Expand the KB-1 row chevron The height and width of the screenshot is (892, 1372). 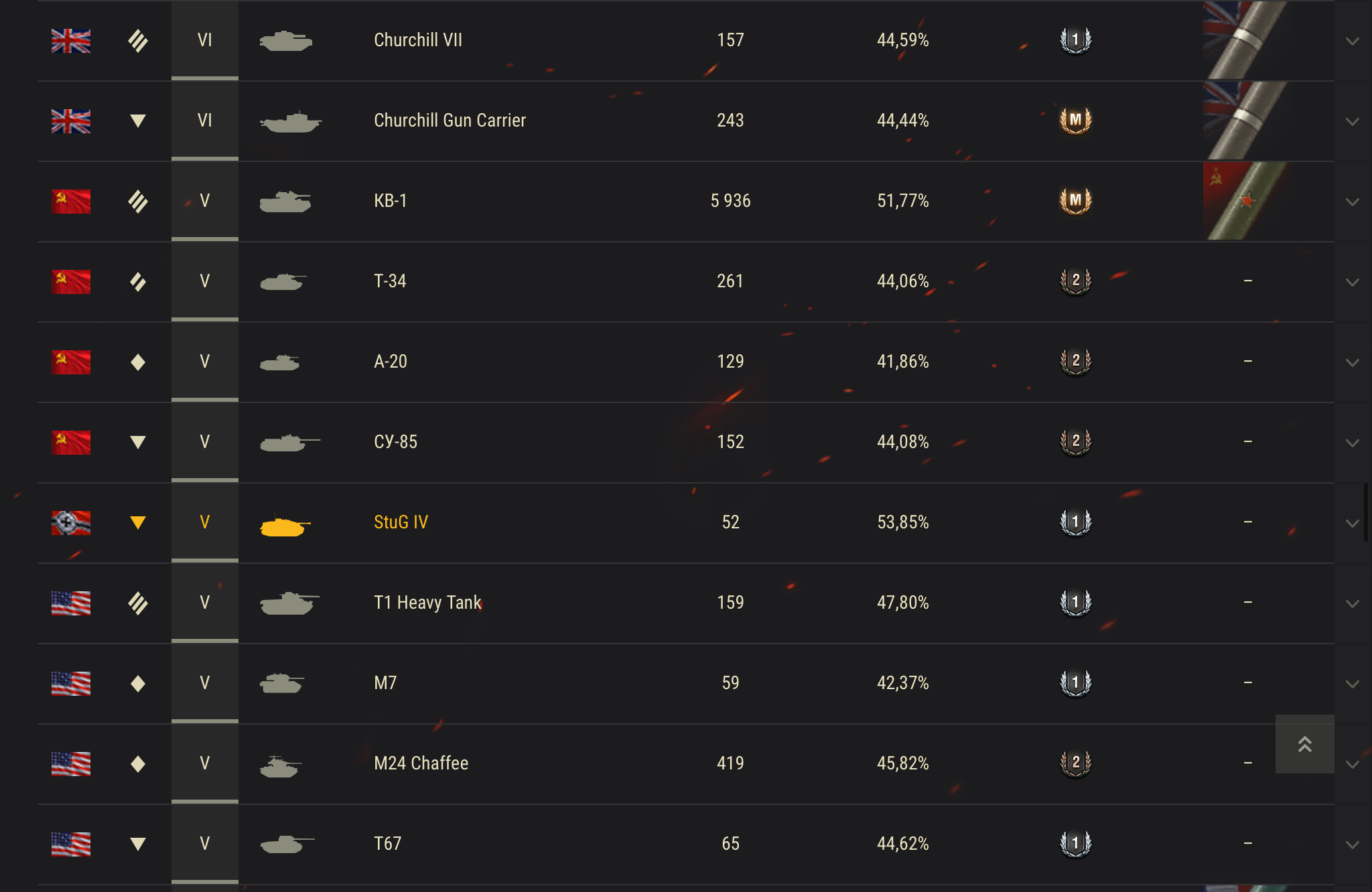click(x=1353, y=202)
